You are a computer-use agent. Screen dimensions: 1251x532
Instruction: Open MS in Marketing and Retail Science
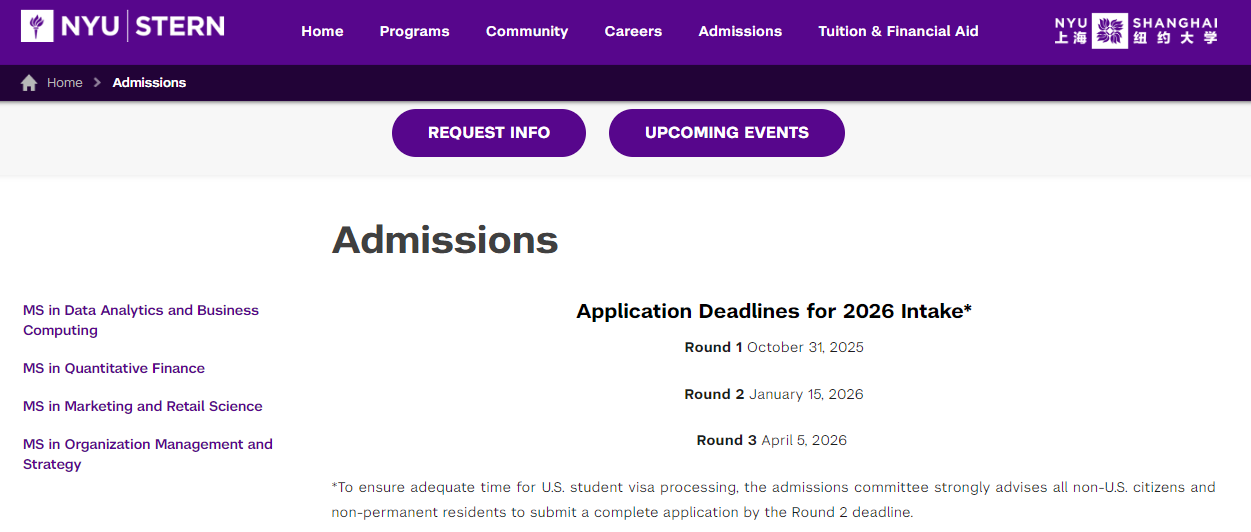tap(143, 406)
